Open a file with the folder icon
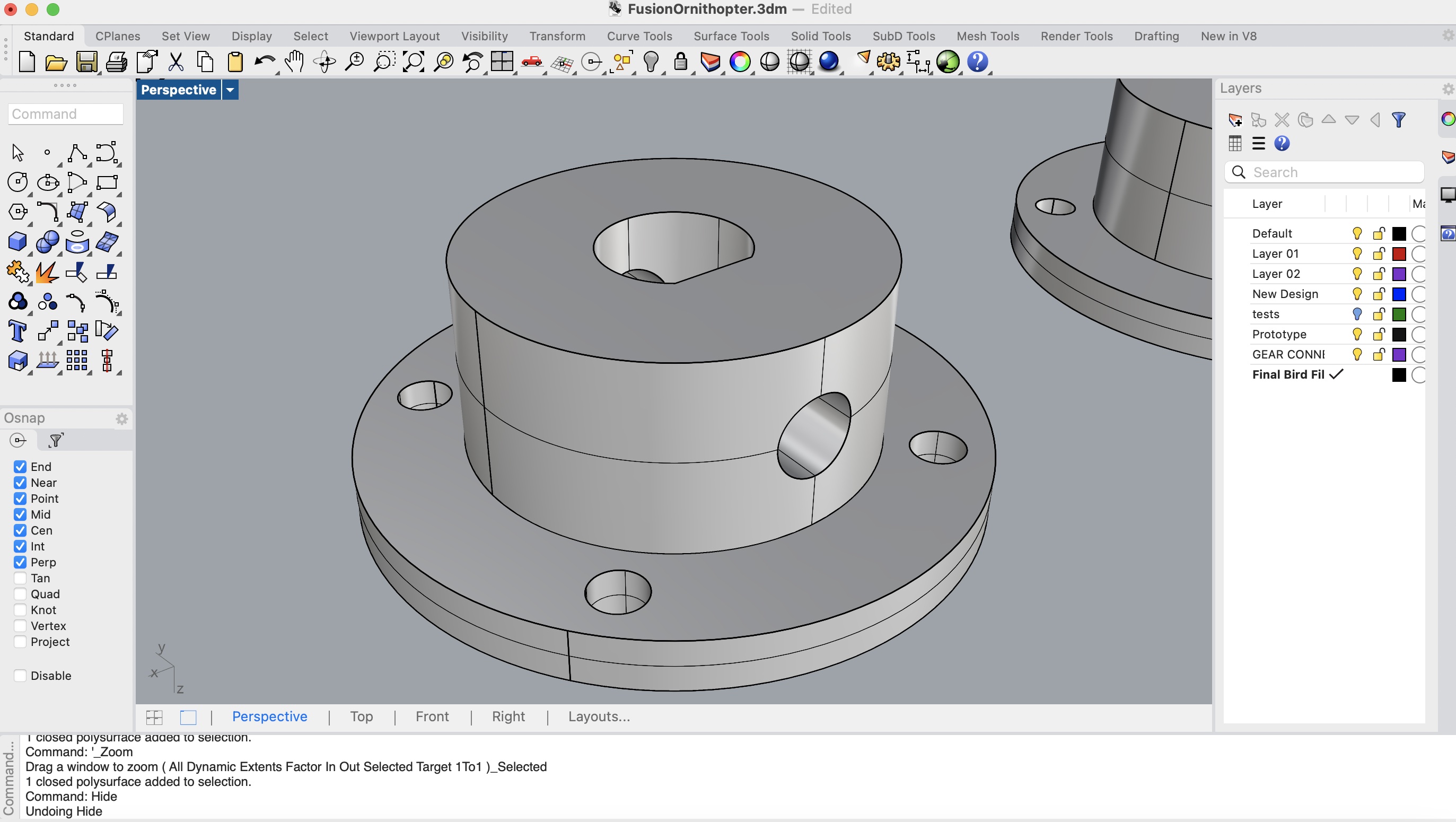Screen dimensions: 1456x822 coord(56,62)
